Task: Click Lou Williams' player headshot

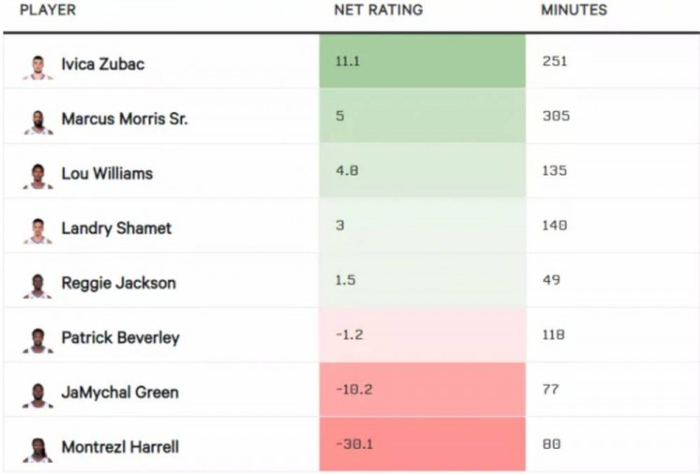Action: coord(38,175)
